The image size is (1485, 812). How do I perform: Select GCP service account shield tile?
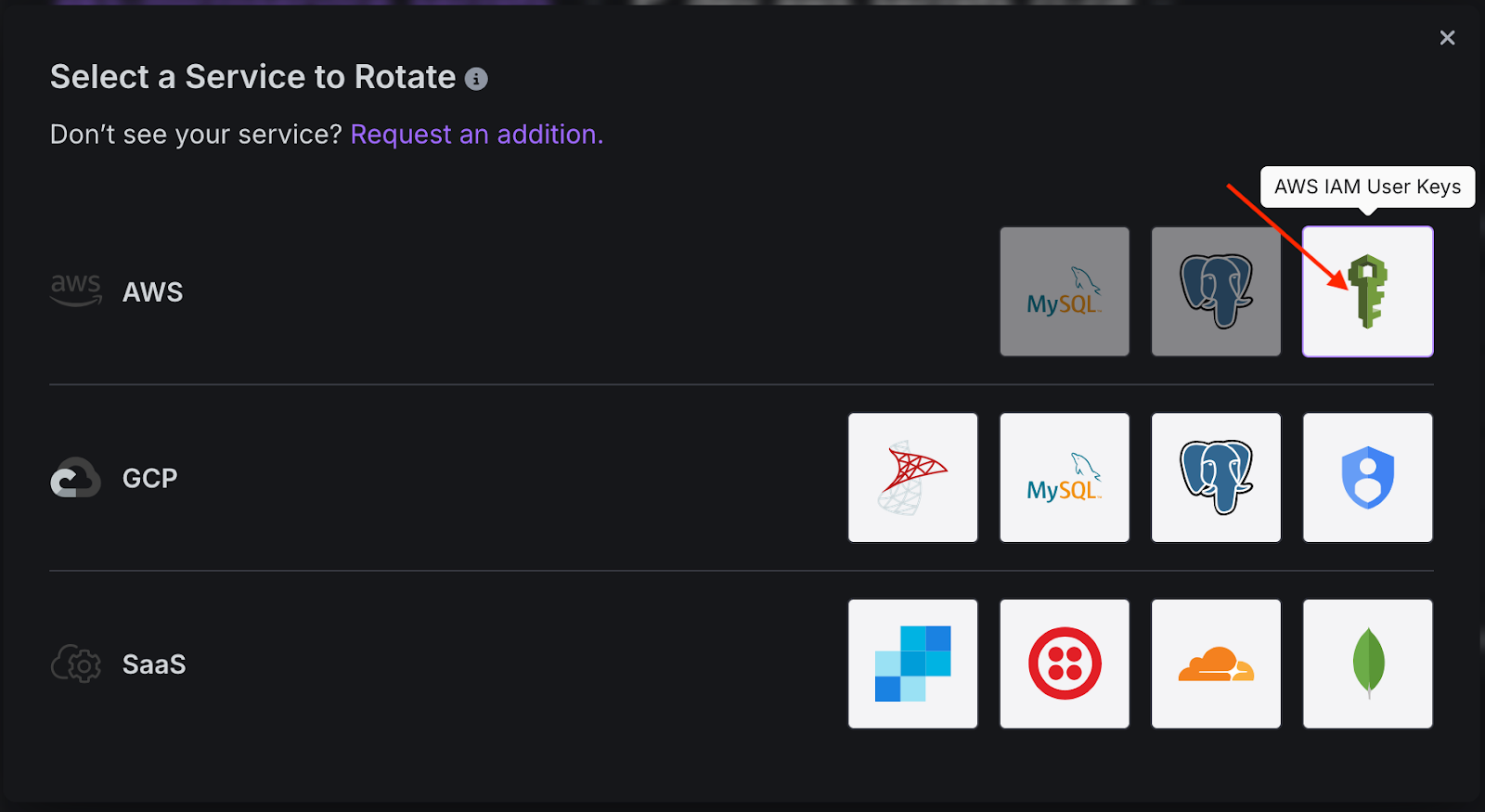point(1367,478)
